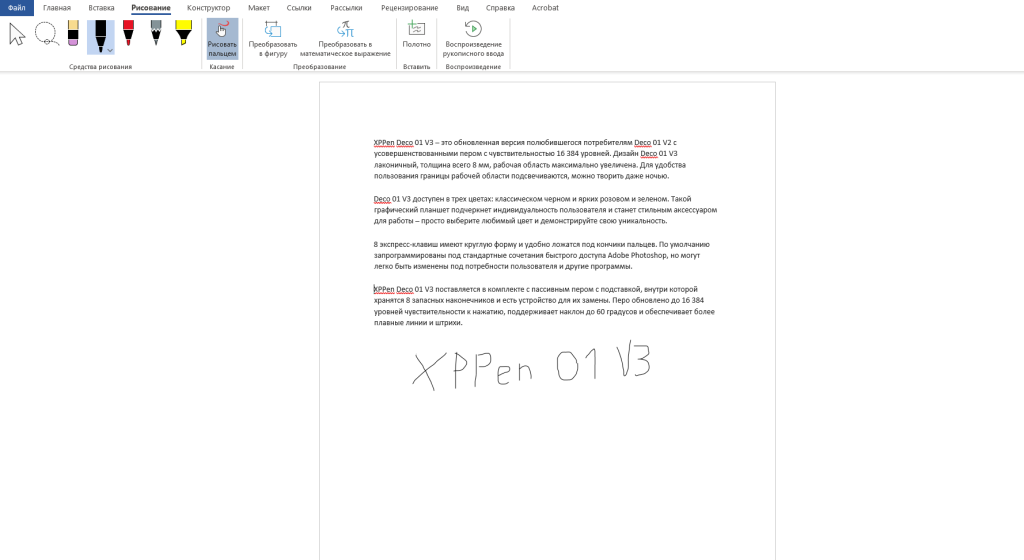Image resolution: width=1024 pixels, height=560 pixels.
Task: Select the Lasso selection tool
Action: coord(46,34)
